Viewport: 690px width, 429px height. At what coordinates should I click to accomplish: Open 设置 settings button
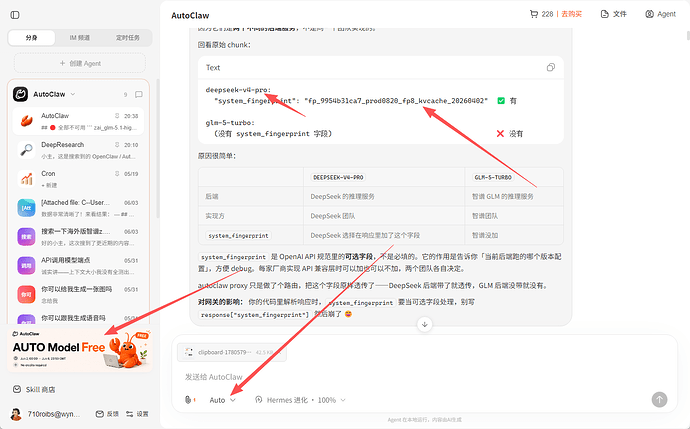137,414
